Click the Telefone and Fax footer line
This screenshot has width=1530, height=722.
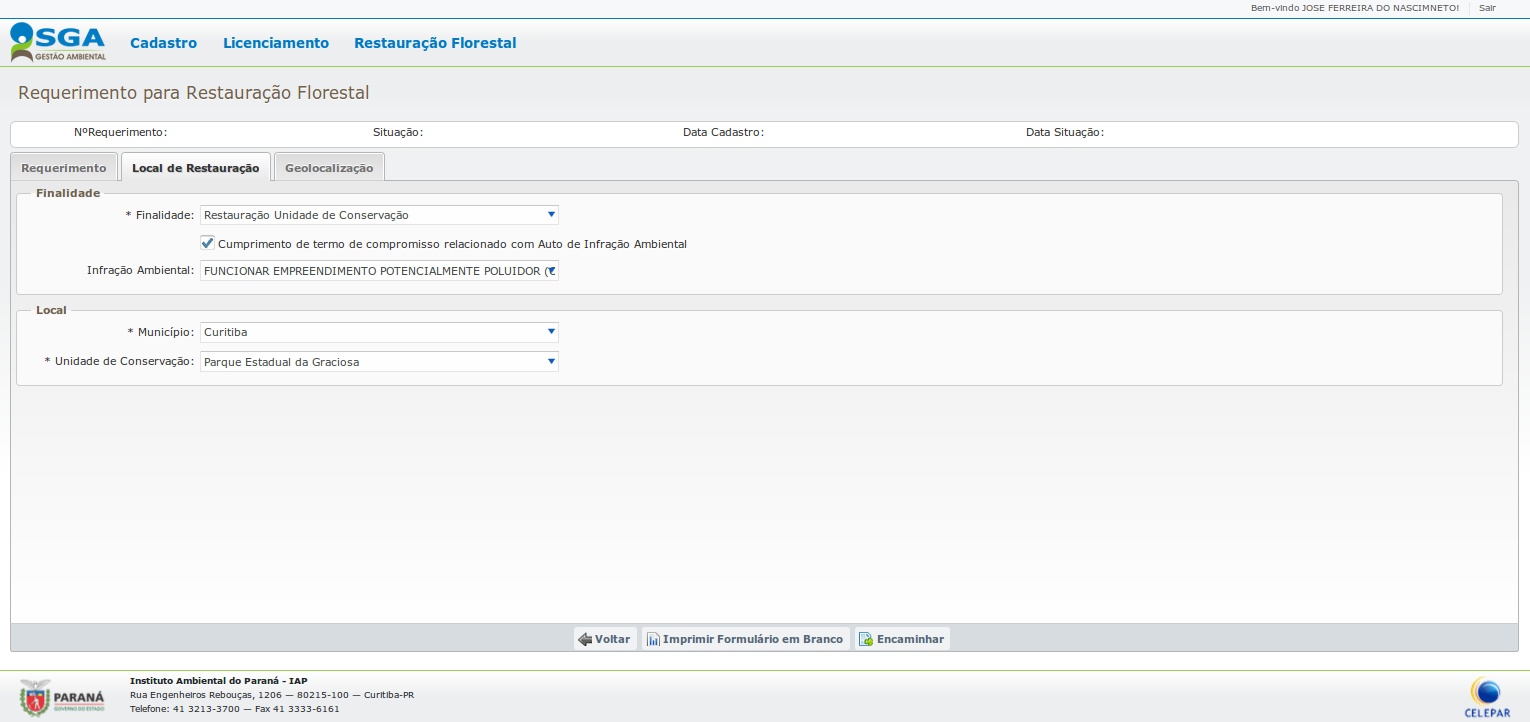tap(235, 709)
